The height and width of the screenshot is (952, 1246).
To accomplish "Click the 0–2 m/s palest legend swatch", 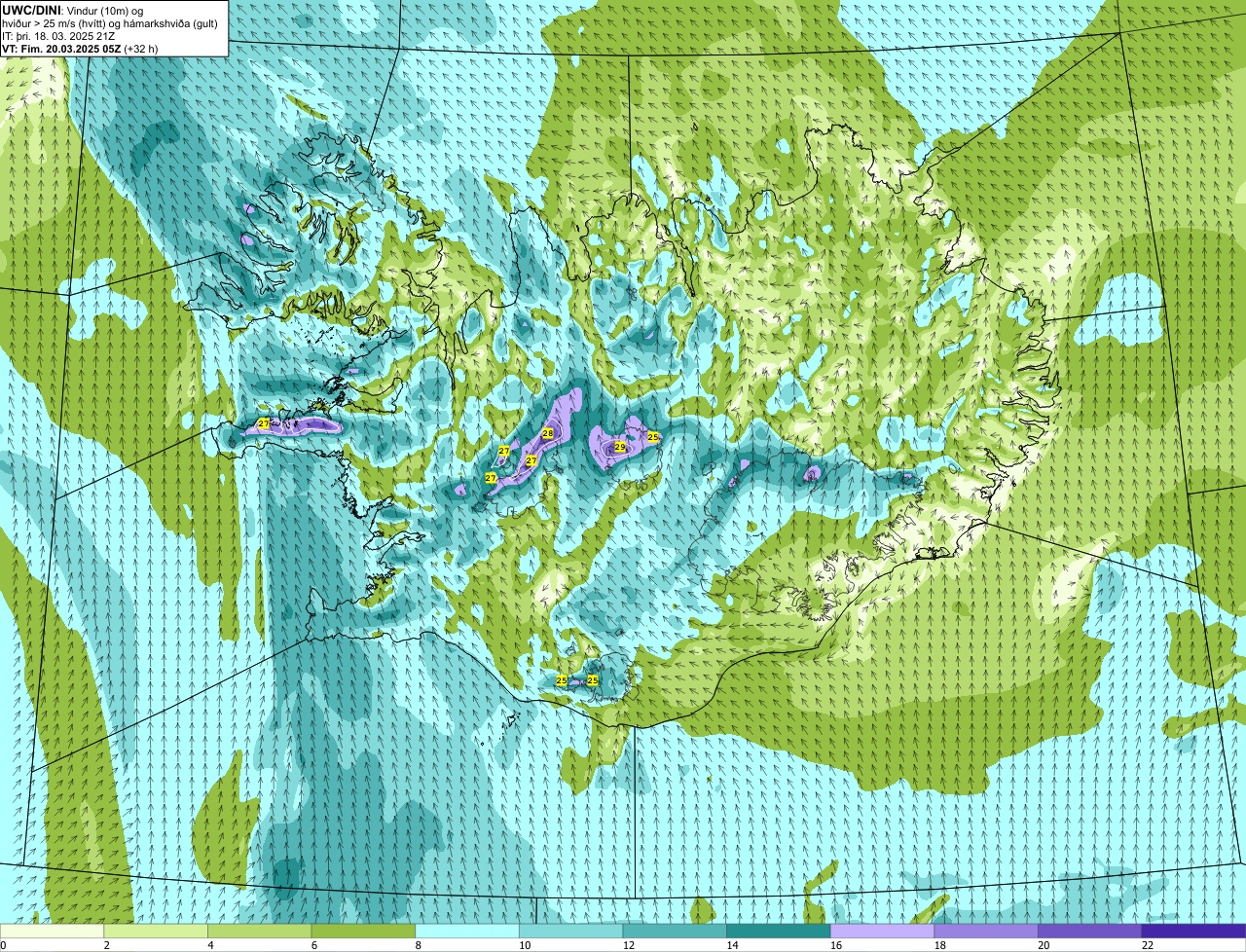I will (x=52, y=932).
